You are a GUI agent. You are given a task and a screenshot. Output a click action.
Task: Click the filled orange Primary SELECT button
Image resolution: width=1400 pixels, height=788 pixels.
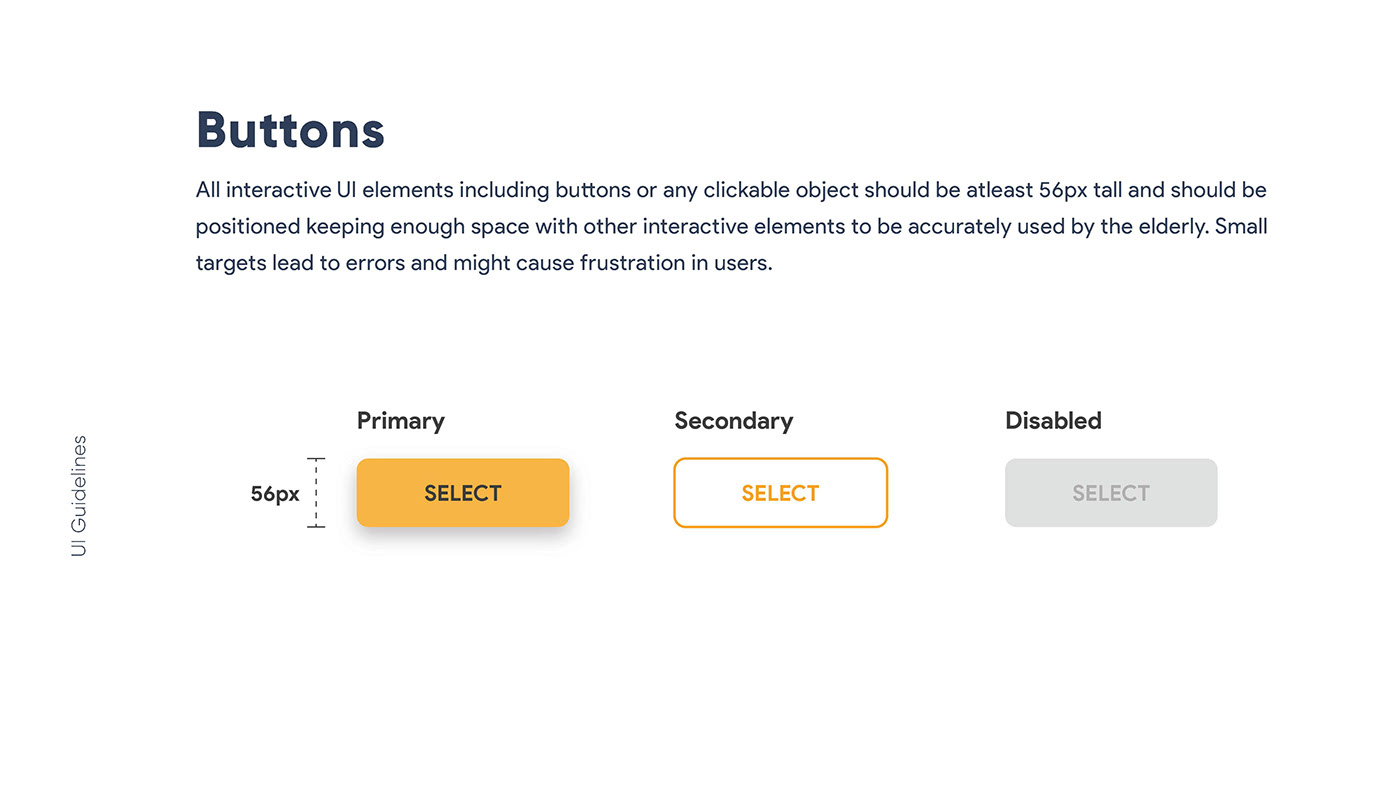[462, 493]
